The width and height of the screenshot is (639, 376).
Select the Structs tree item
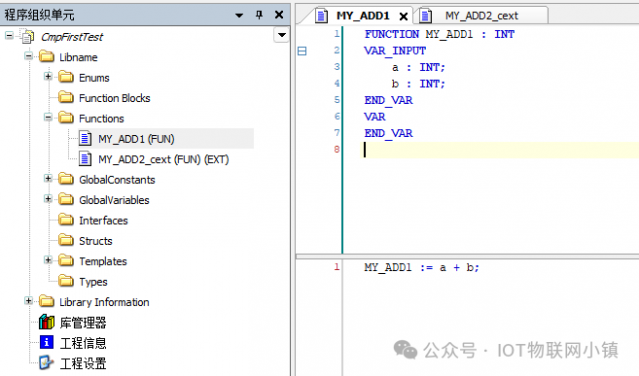(x=96, y=241)
